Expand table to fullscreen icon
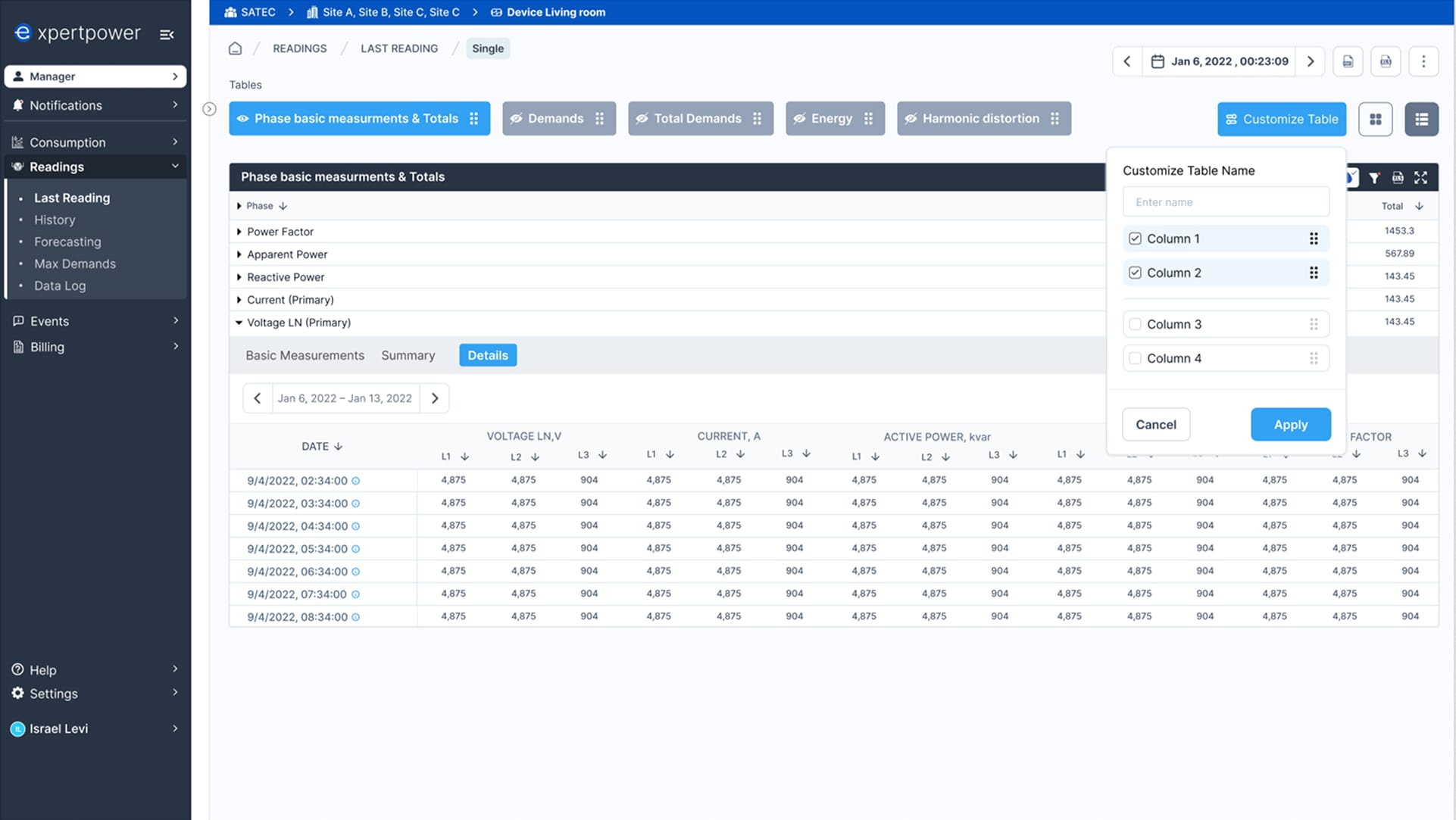This screenshot has height=820, width=1456. 1420,177
